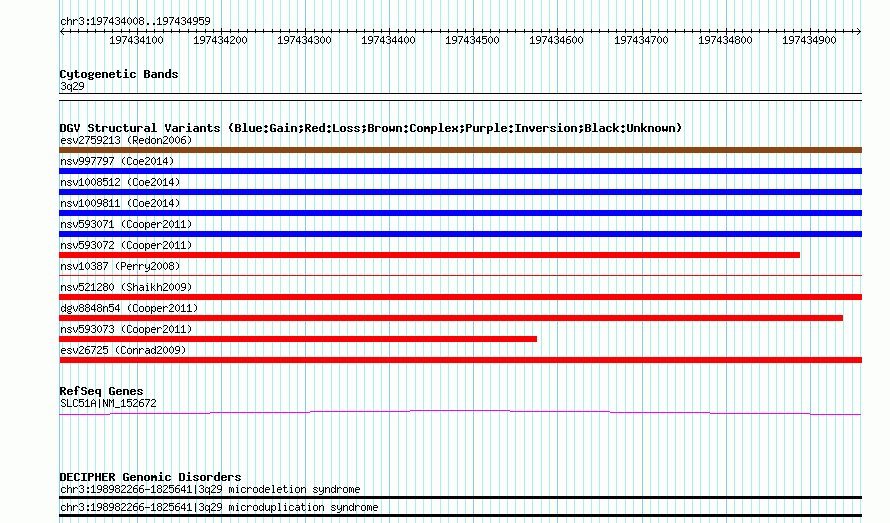Screen dimensions: 890x523
Task: Click ruler position 197434300
Action: click(x=304, y=40)
